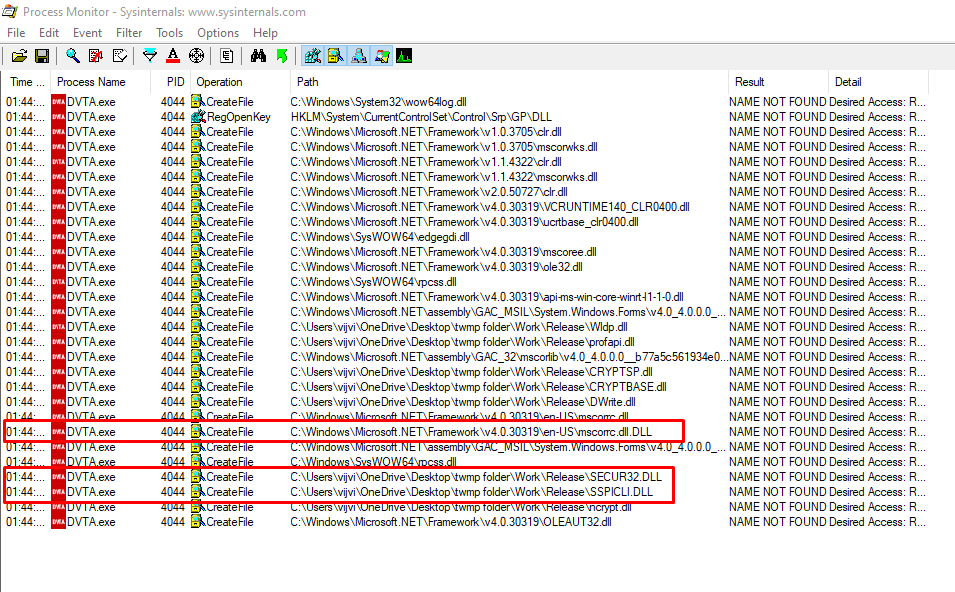Select the Release\SECUR32.DLL path row
This screenshot has height=592, width=955.
(476, 477)
